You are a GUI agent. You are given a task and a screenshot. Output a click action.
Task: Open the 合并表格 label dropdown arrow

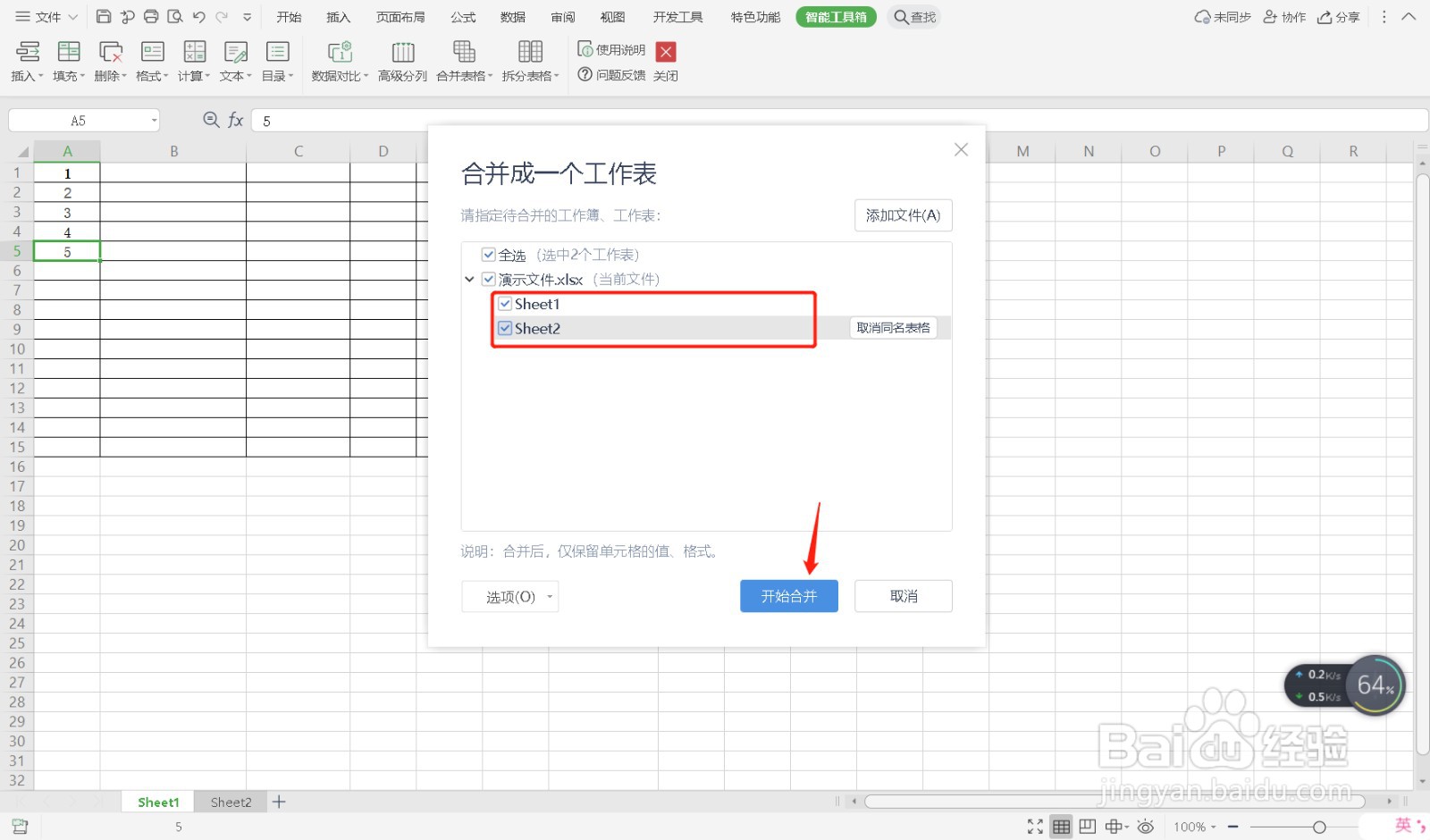point(491,76)
